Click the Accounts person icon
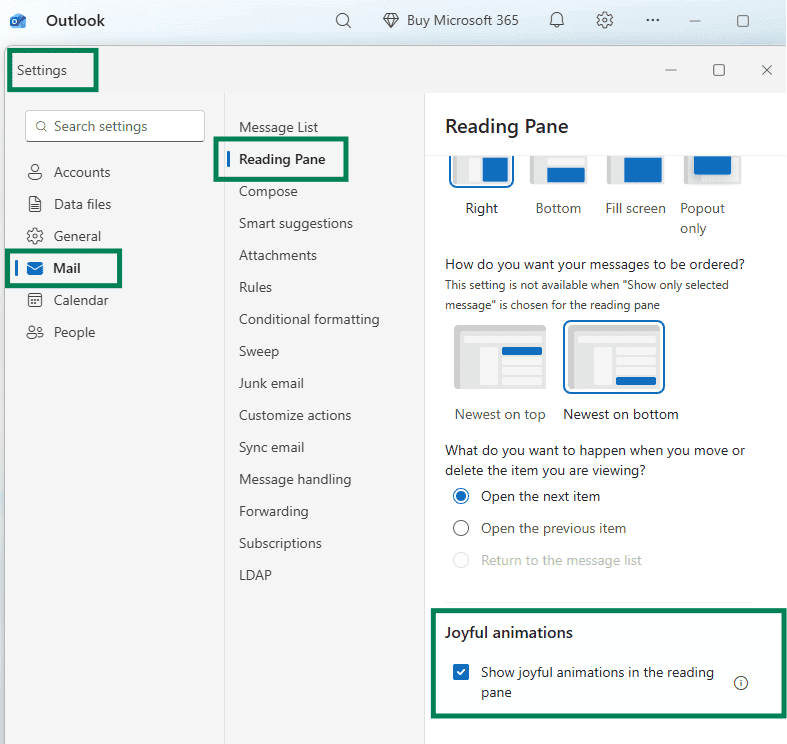Viewport: 787px width, 744px height. coord(35,172)
